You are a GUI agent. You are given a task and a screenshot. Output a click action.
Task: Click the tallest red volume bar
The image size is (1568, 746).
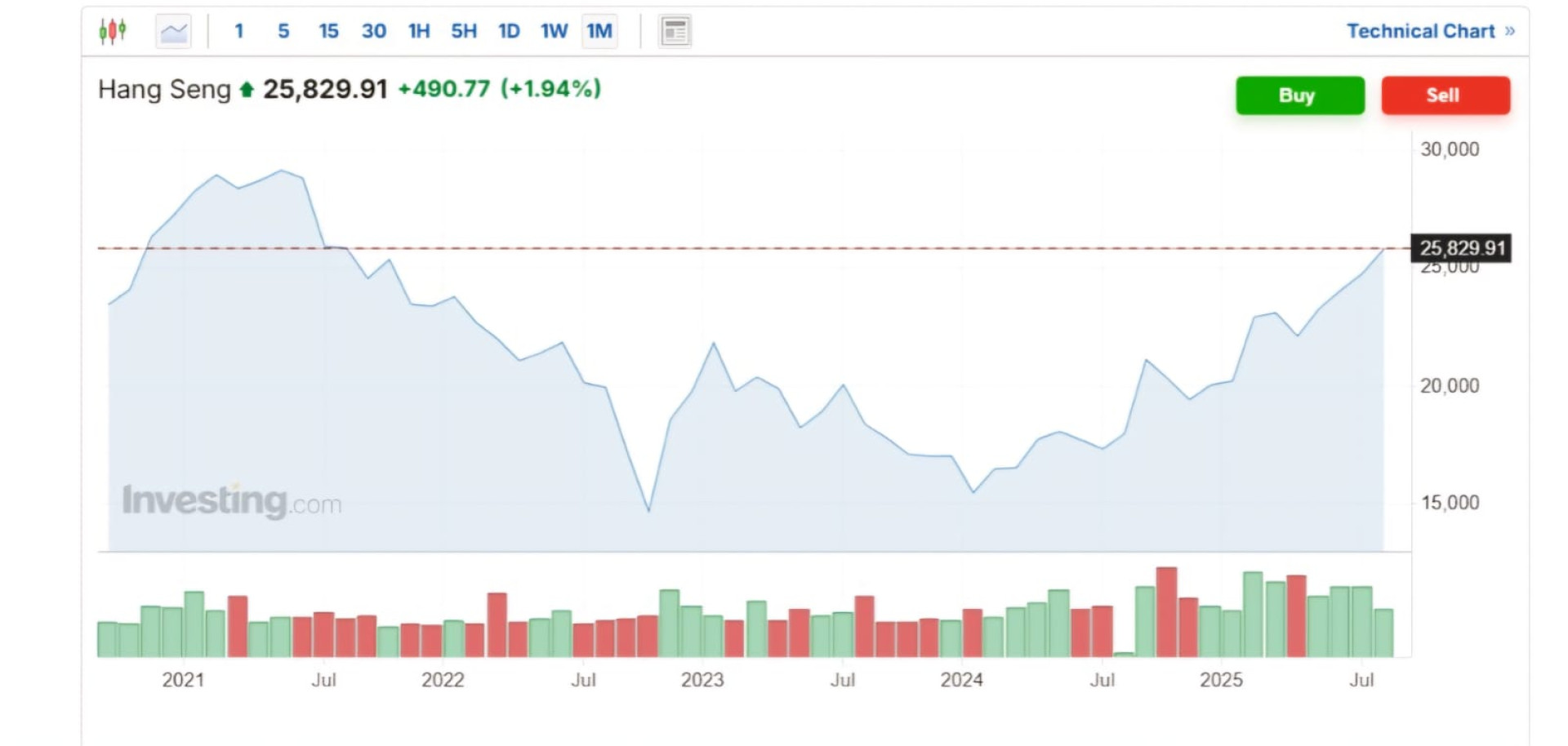point(1166,612)
